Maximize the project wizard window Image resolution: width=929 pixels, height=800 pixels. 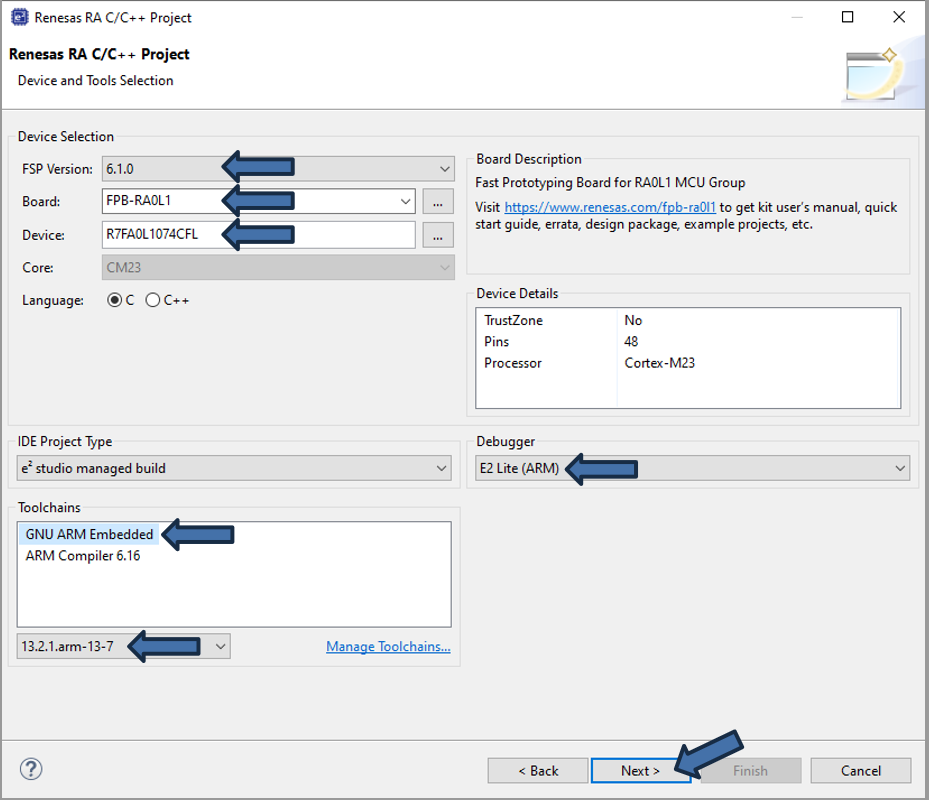coord(848,17)
